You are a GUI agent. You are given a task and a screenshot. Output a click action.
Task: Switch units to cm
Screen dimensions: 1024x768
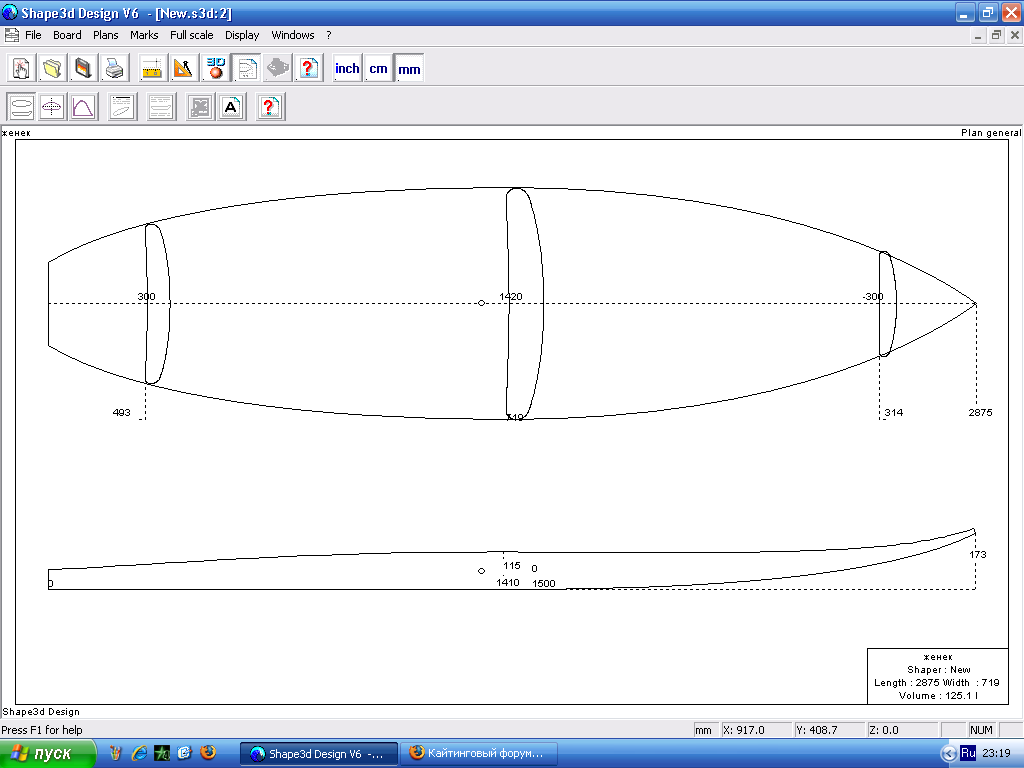click(x=378, y=68)
